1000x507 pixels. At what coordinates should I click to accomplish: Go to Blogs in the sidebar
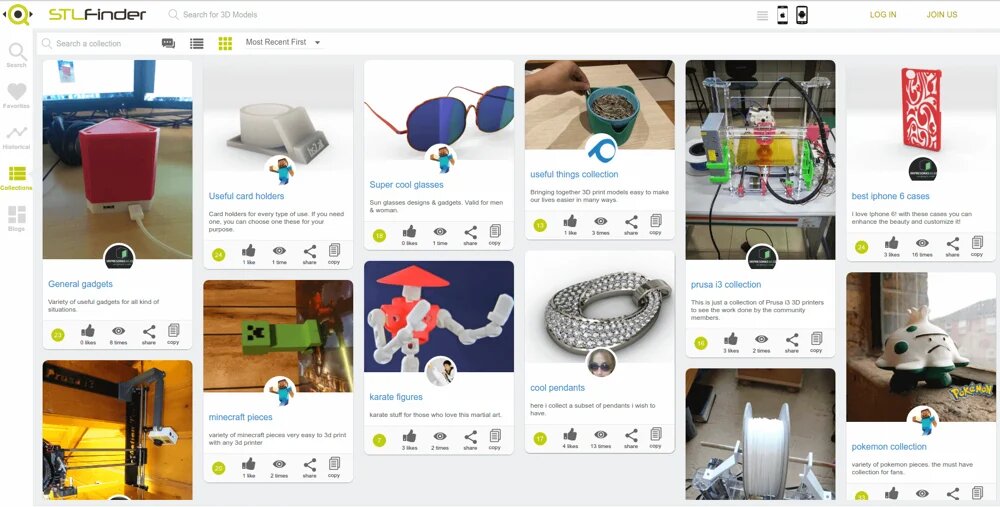pos(16,218)
